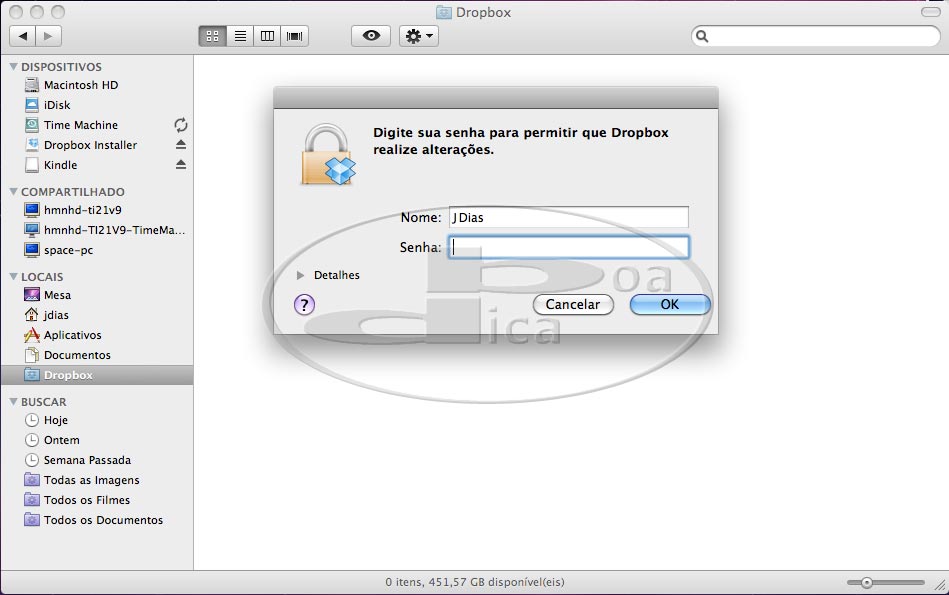Click the Senha password field
The width and height of the screenshot is (949, 595).
[x=568, y=247]
